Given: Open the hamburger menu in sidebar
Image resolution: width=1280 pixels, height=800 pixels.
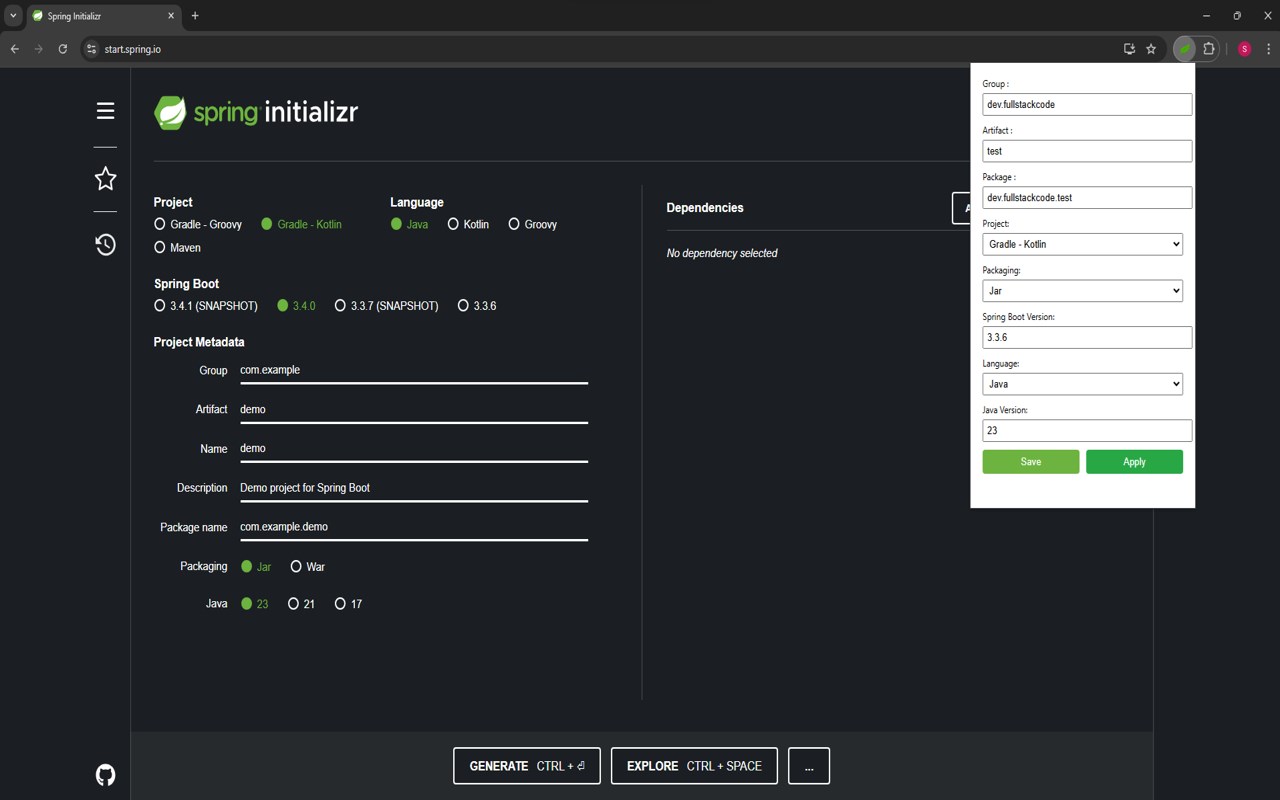Looking at the screenshot, I should tap(105, 111).
